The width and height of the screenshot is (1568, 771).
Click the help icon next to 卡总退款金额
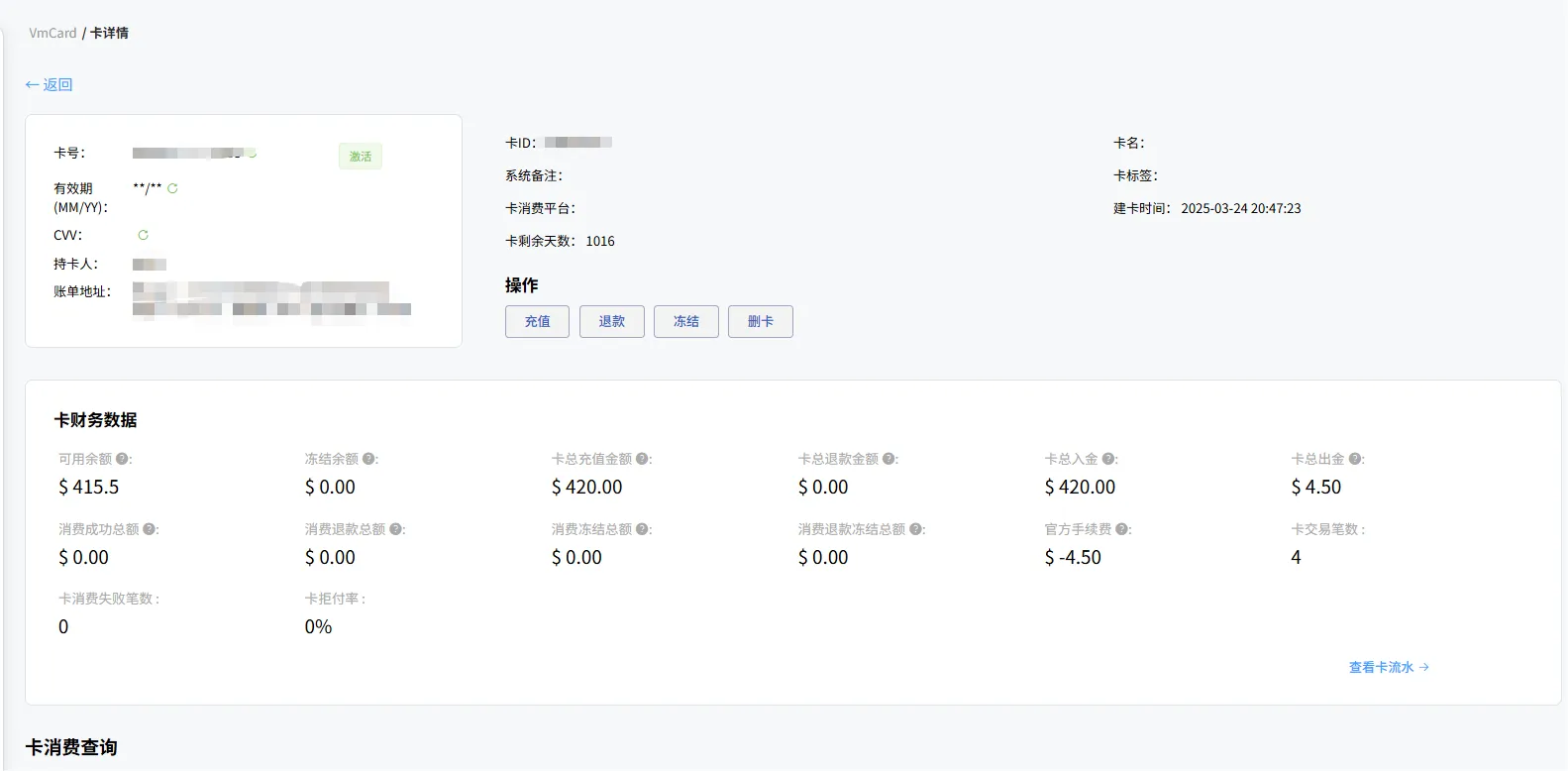(889, 459)
